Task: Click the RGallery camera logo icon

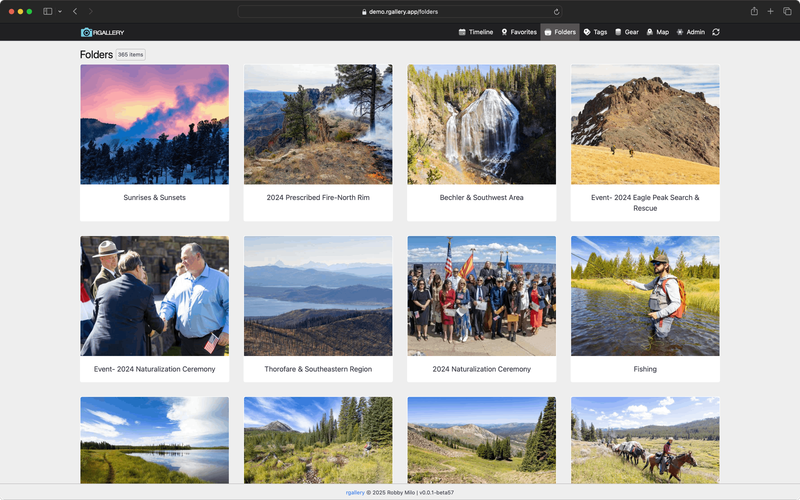Action: [x=86, y=32]
